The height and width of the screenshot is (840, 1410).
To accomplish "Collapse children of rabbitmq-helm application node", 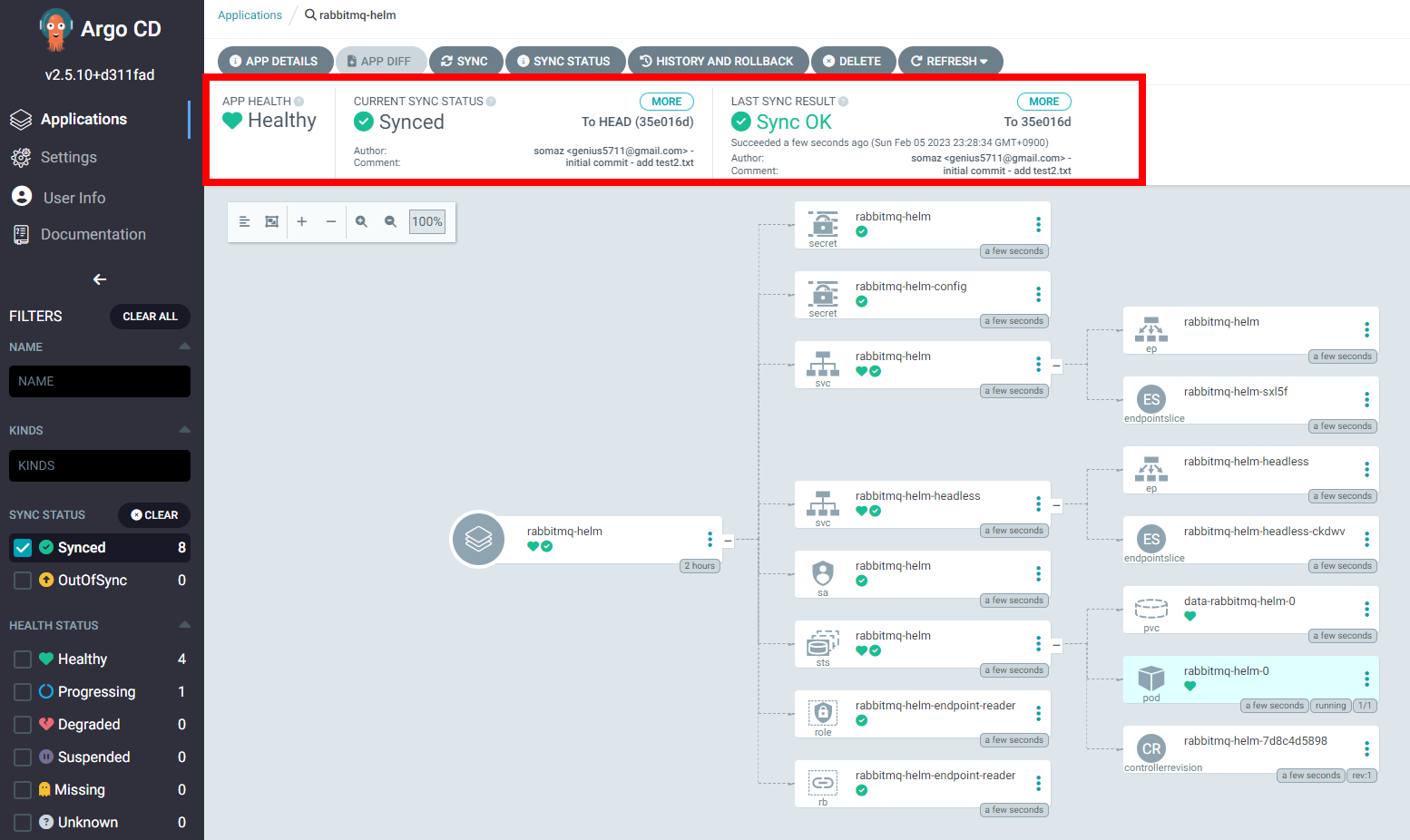I will tap(728, 541).
